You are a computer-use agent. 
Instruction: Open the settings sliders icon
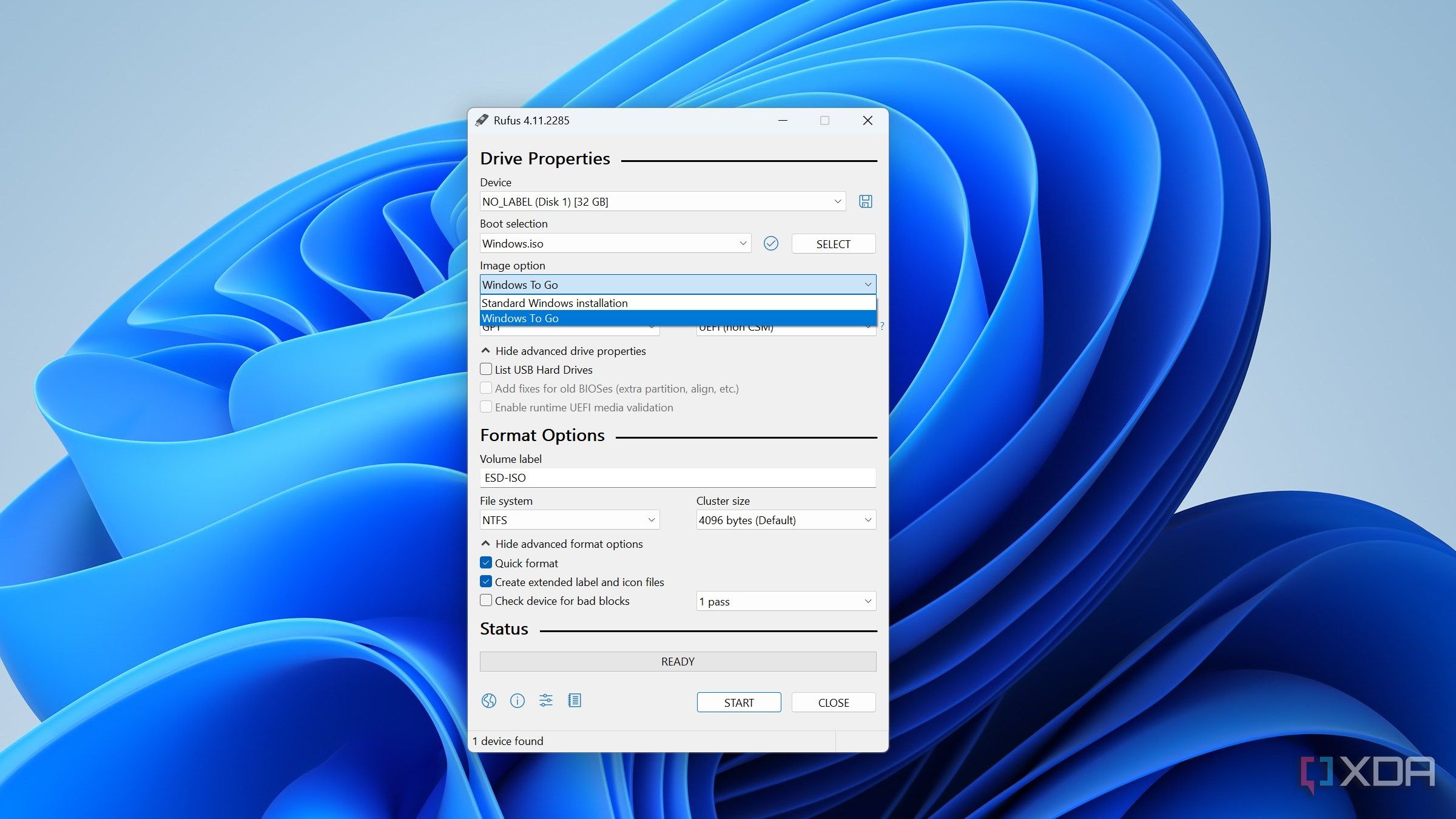[545, 701]
